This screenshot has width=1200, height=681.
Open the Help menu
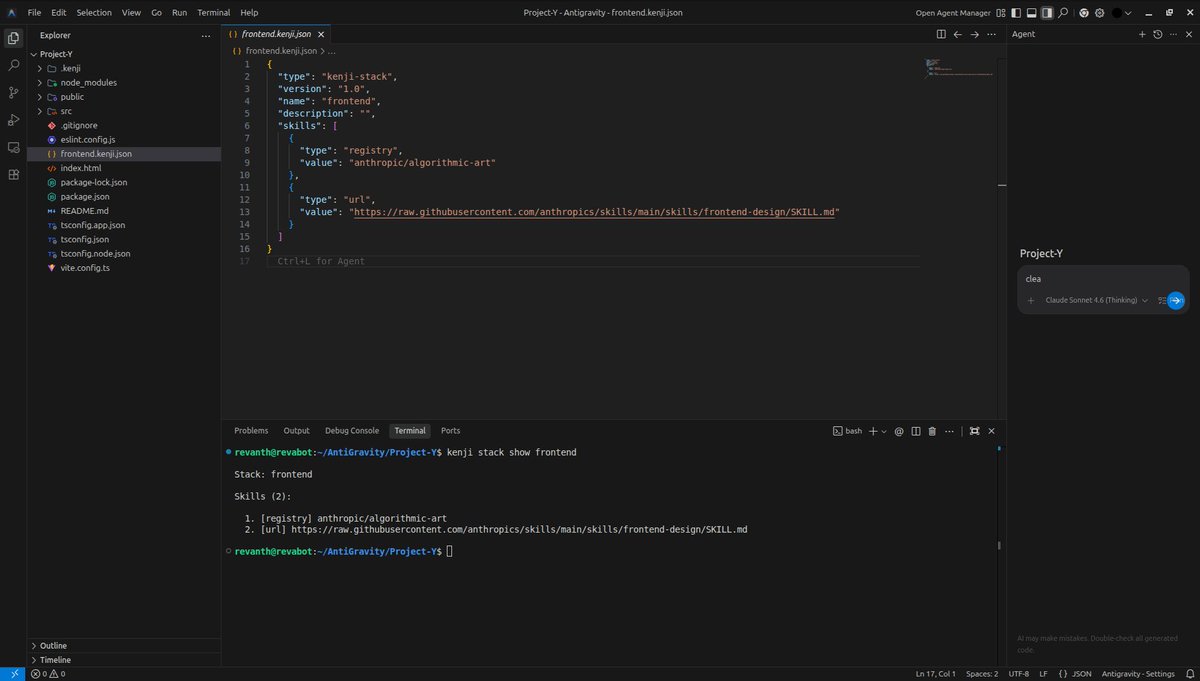point(249,13)
